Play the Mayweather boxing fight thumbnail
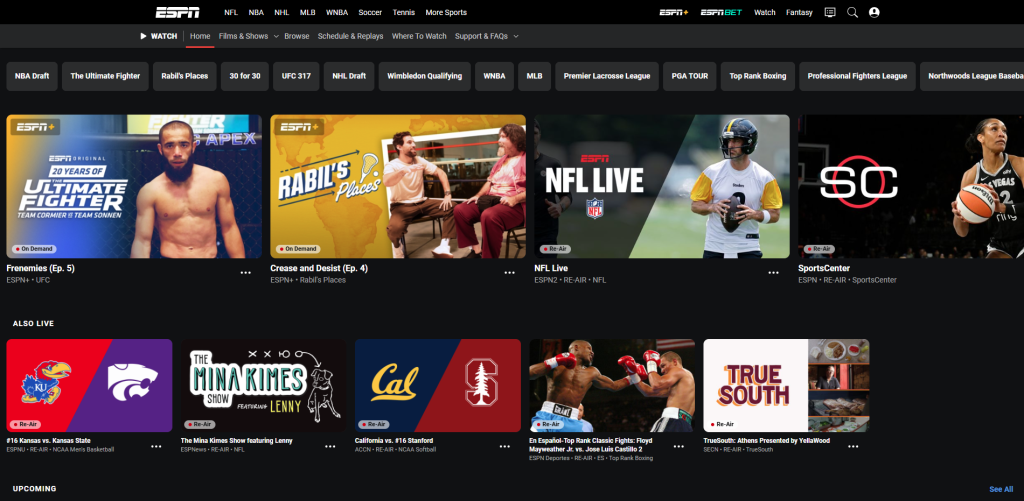1024x501 pixels. (x=612, y=385)
